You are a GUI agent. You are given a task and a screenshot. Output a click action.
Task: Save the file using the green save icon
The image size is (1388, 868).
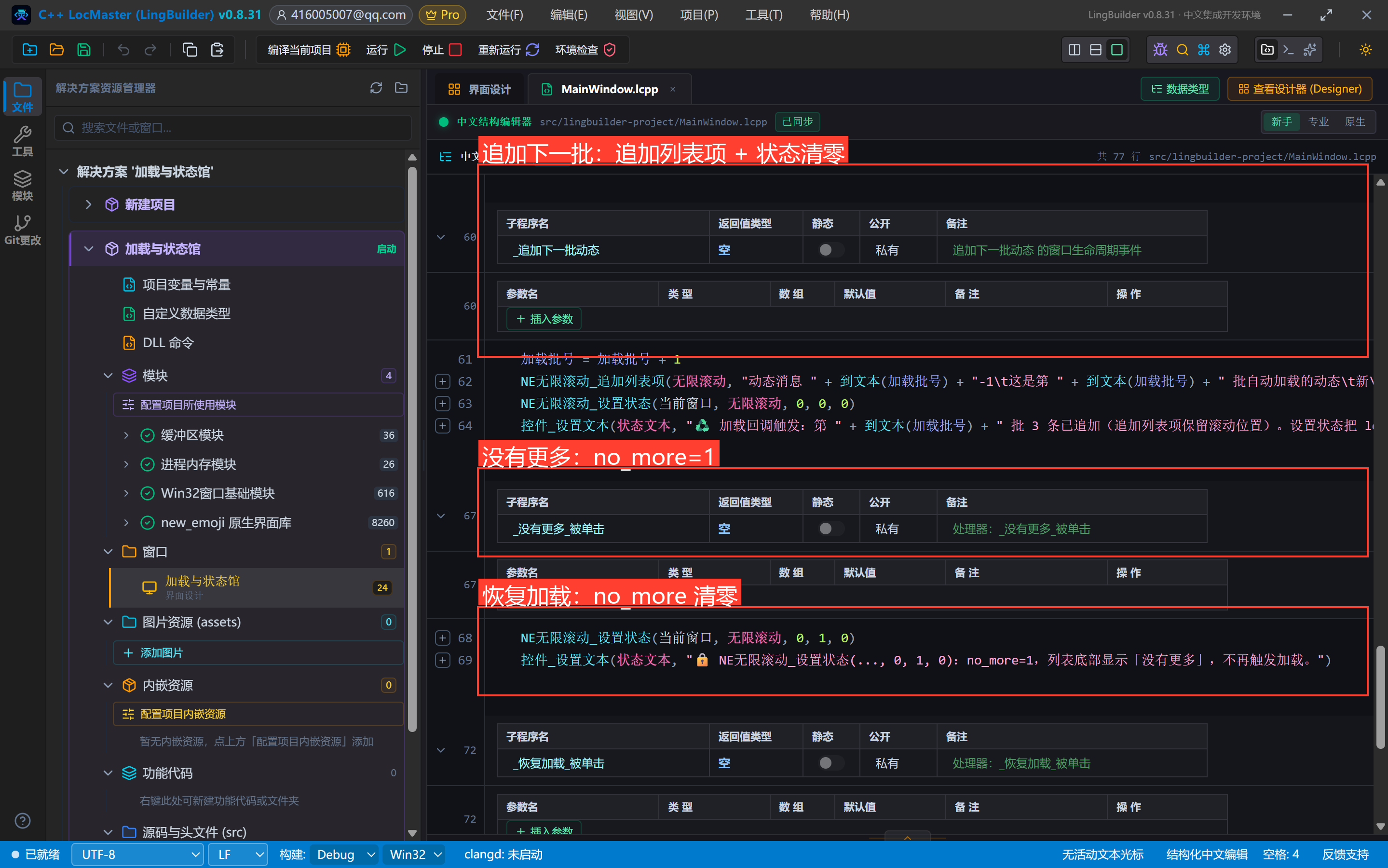pos(84,50)
